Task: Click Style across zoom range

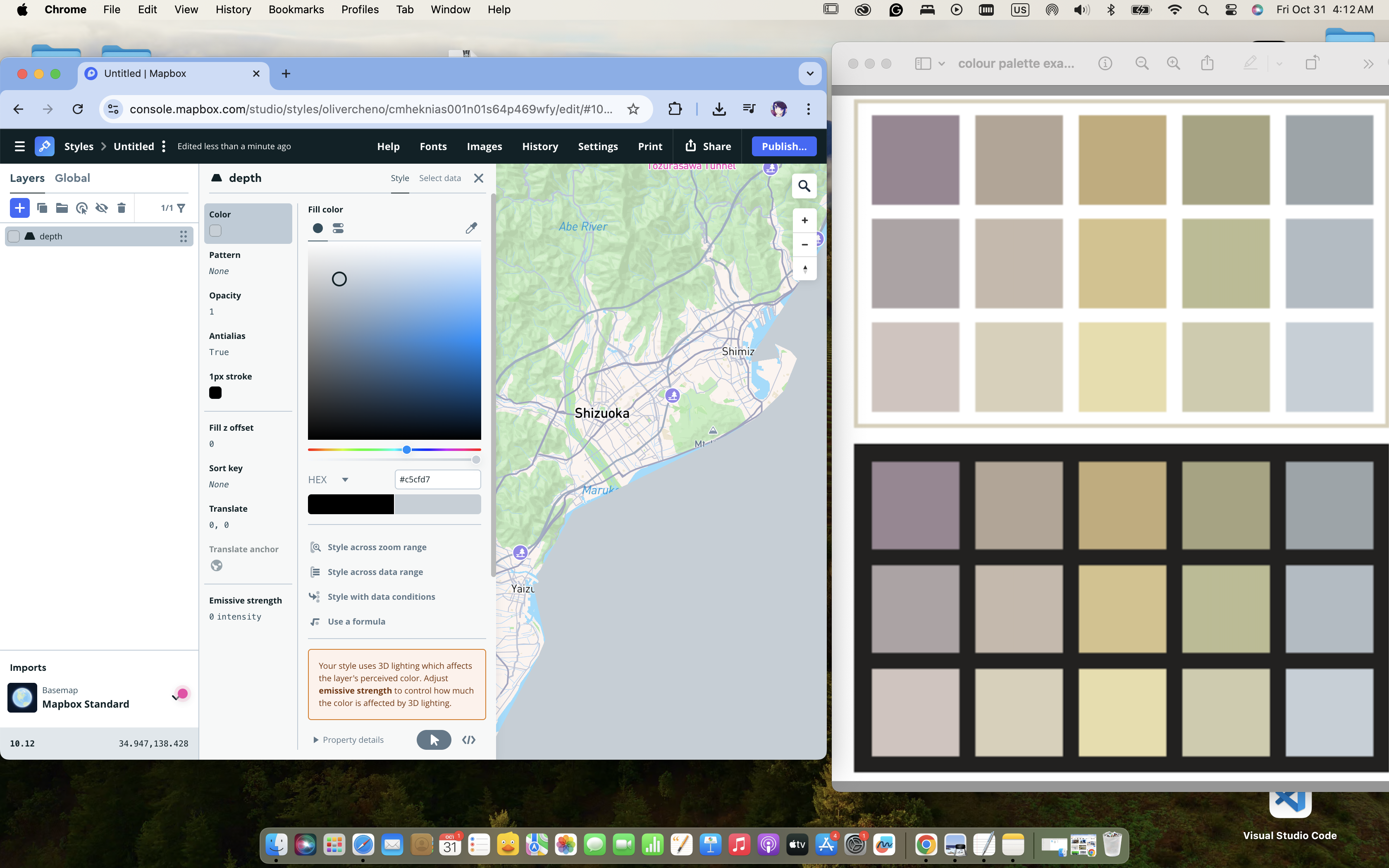Action: 377,547
